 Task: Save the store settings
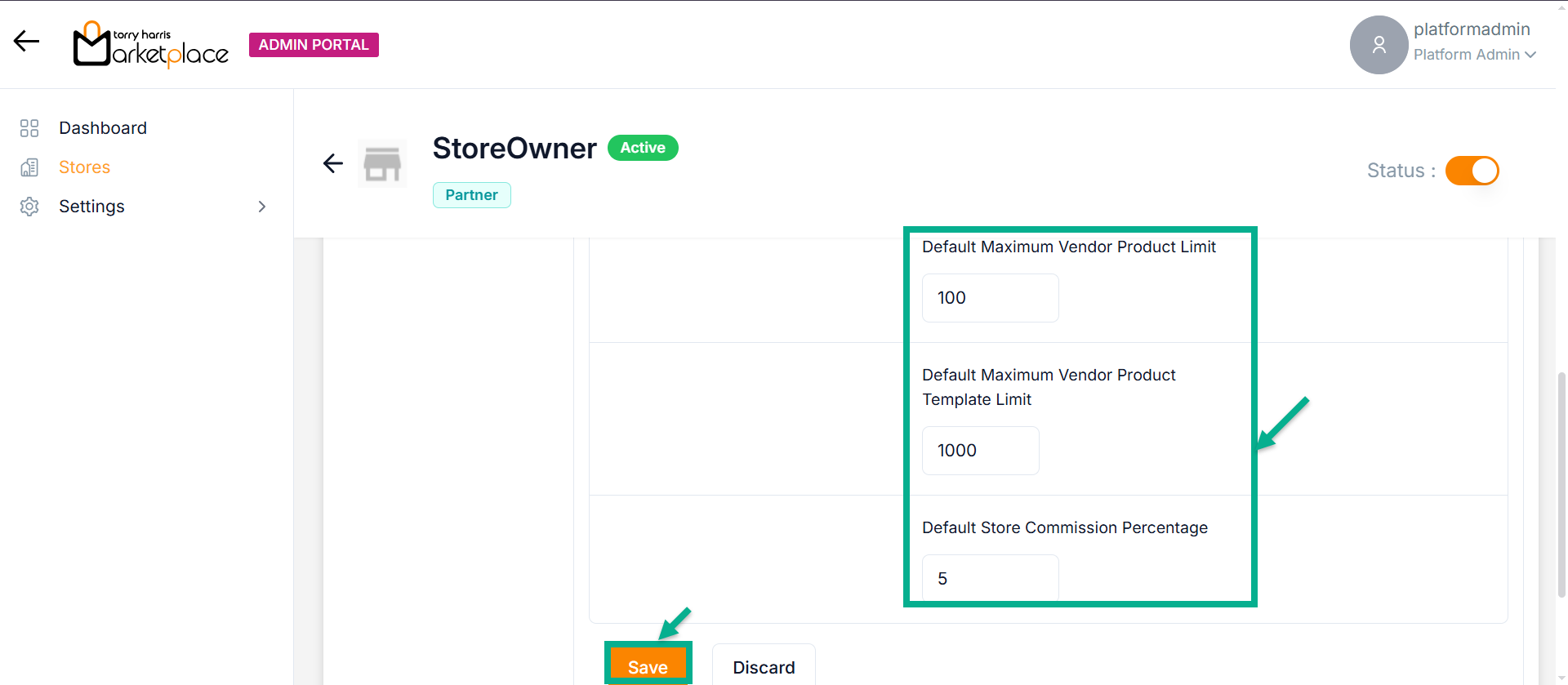[648, 666]
